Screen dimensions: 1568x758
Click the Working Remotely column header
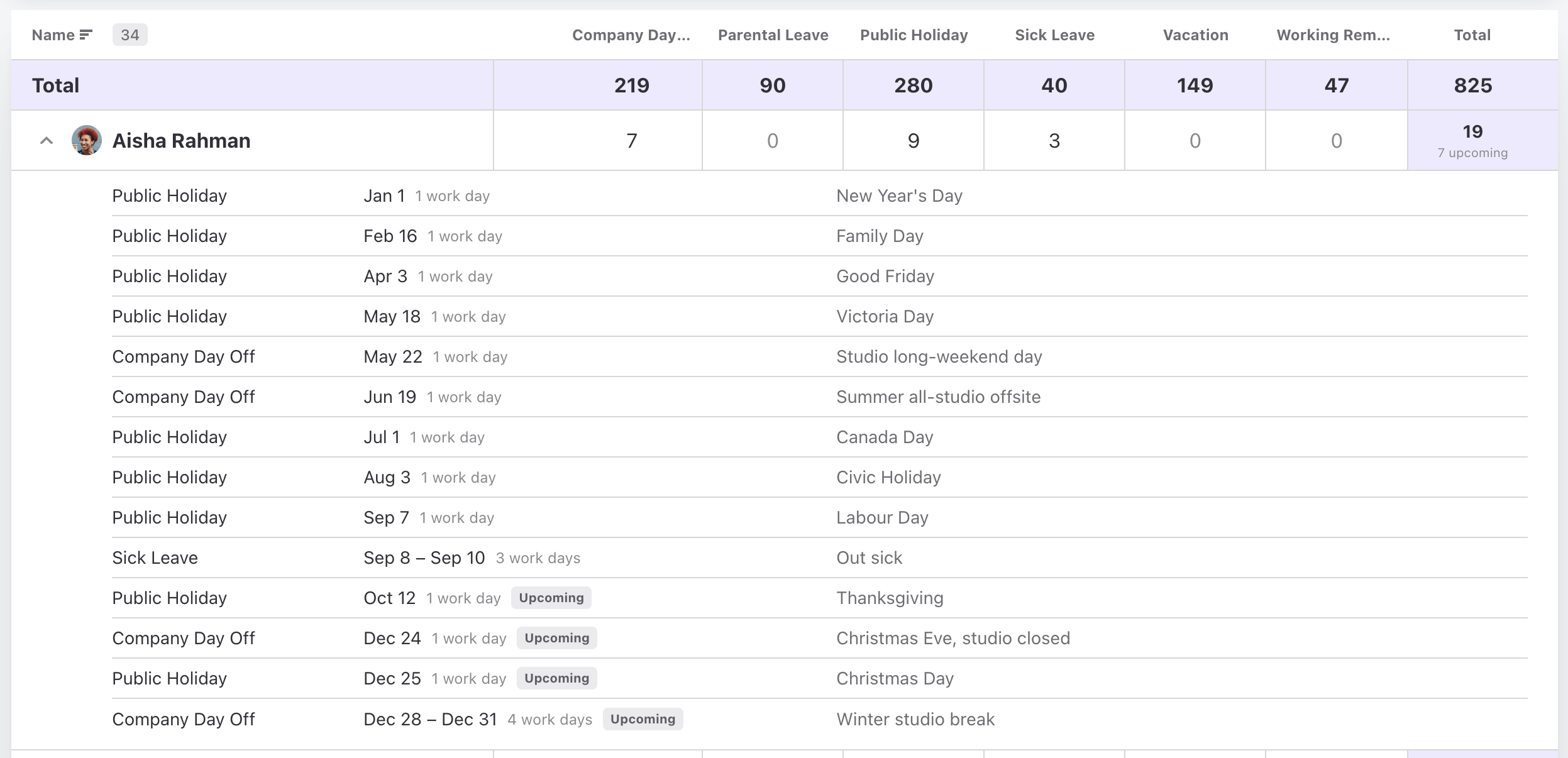tap(1333, 35)
